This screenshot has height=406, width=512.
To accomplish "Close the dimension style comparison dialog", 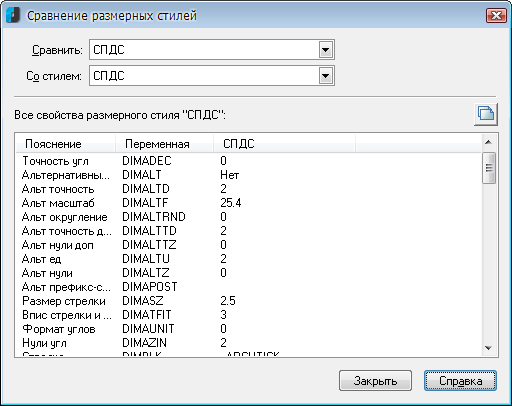I will tap(496, 15).
